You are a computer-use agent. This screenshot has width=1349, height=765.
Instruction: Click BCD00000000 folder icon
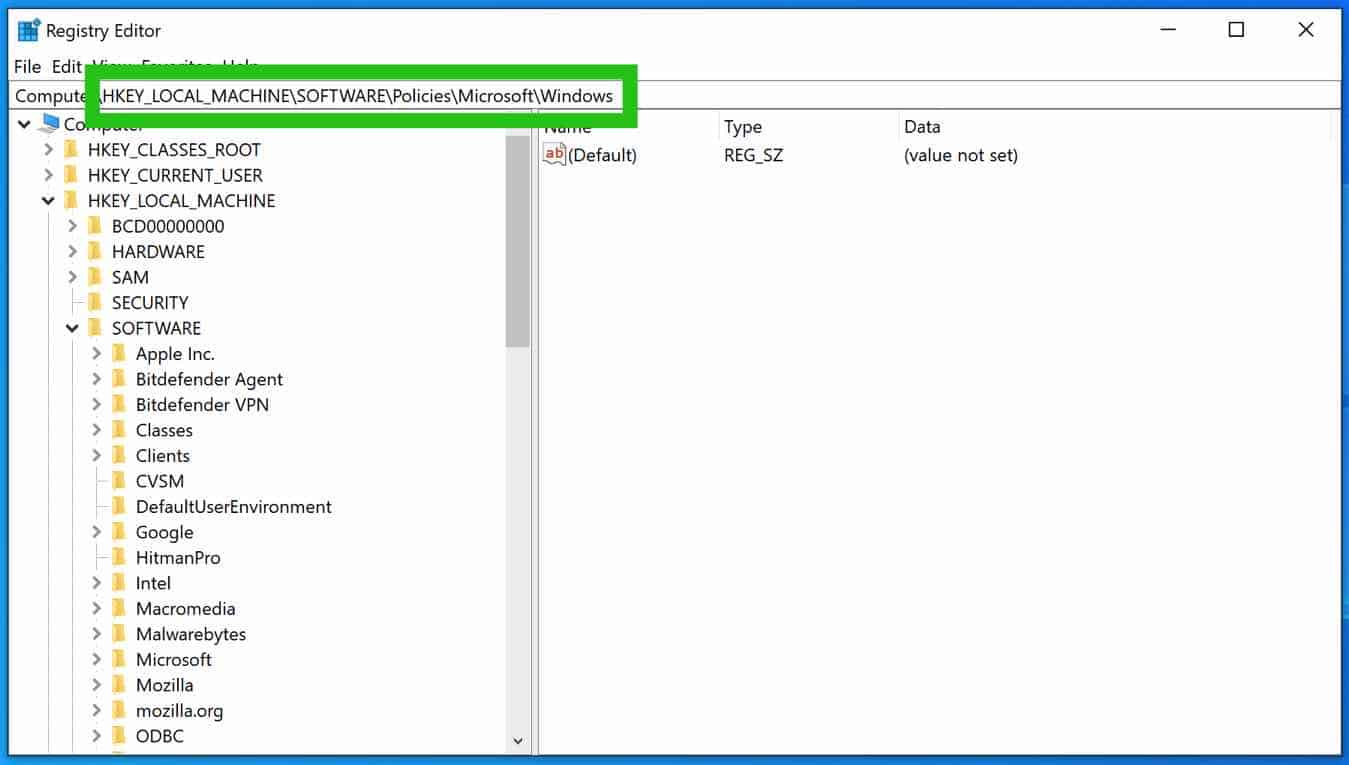pyautogui.click(x=95, y=226)
